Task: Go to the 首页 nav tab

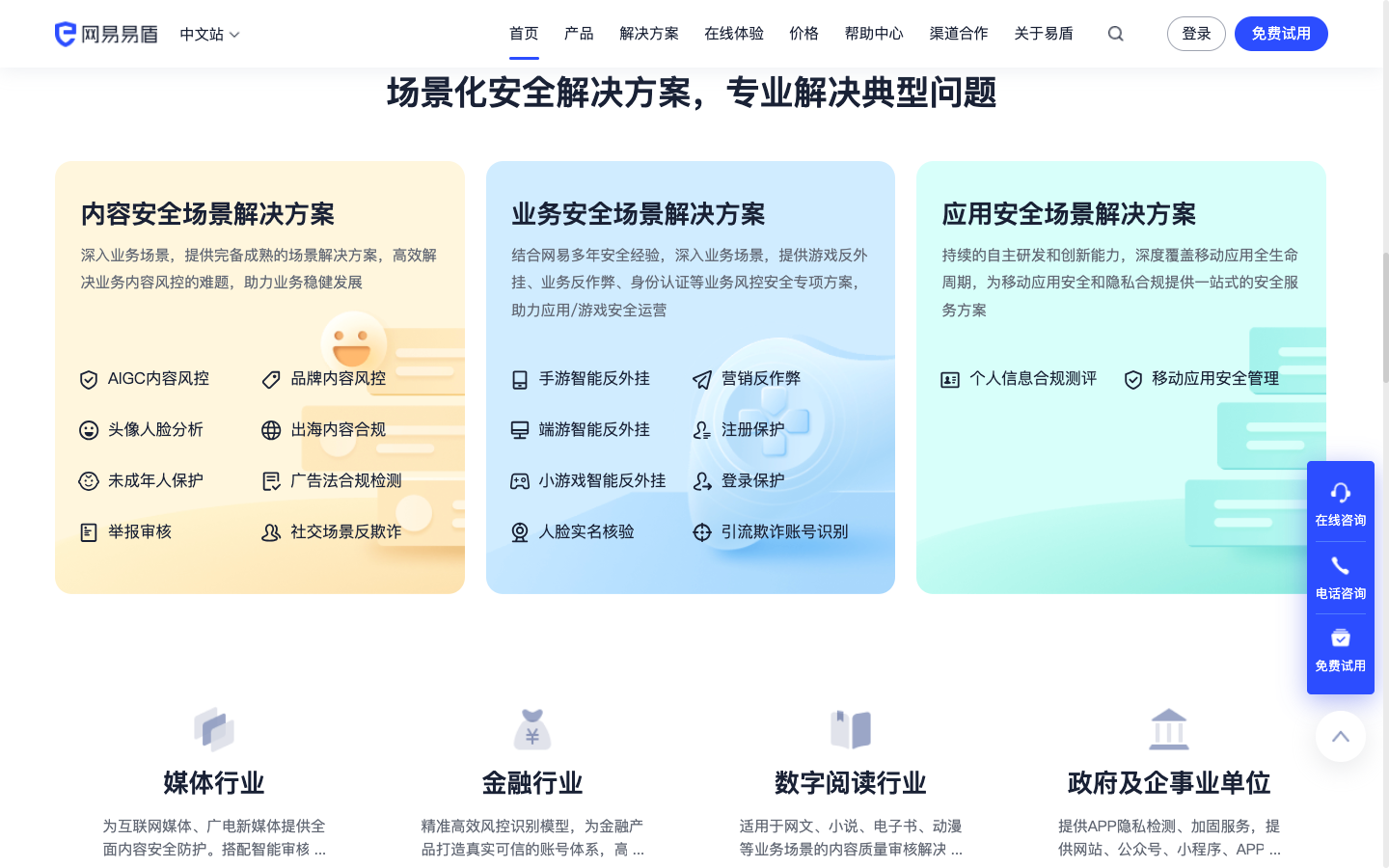Action: click(x=524, y=34)
